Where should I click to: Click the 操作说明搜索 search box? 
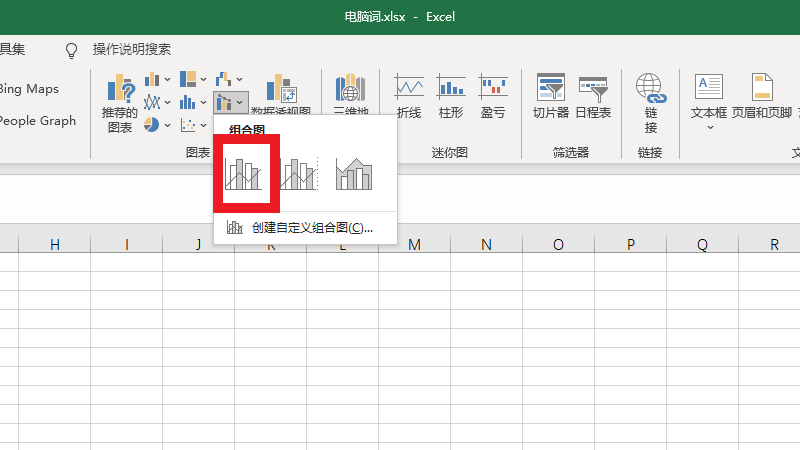(131, 49)
